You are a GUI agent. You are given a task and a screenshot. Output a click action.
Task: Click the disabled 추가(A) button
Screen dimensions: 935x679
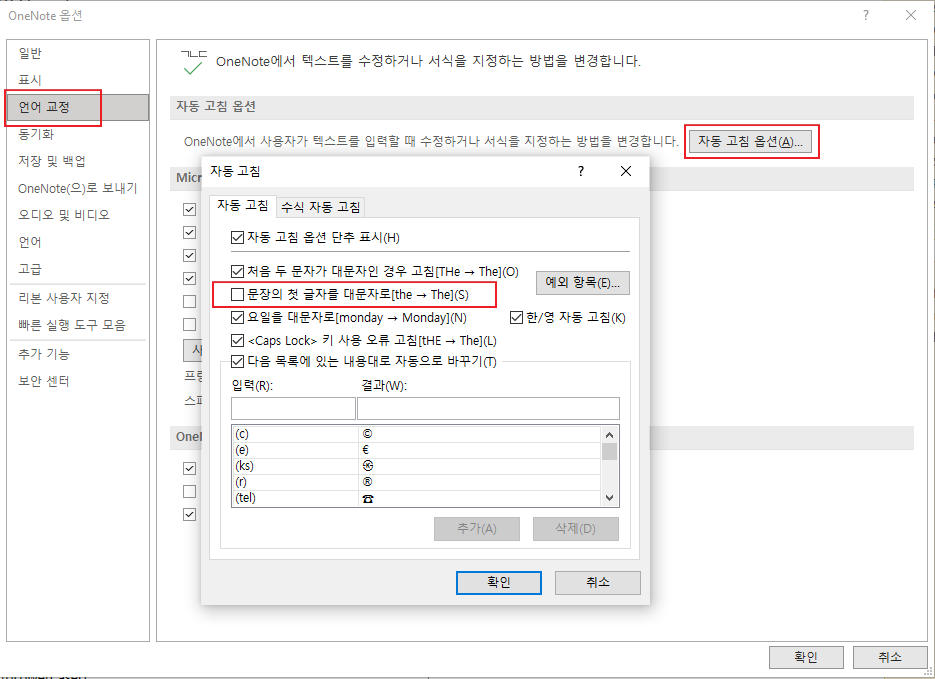[476, 529]
